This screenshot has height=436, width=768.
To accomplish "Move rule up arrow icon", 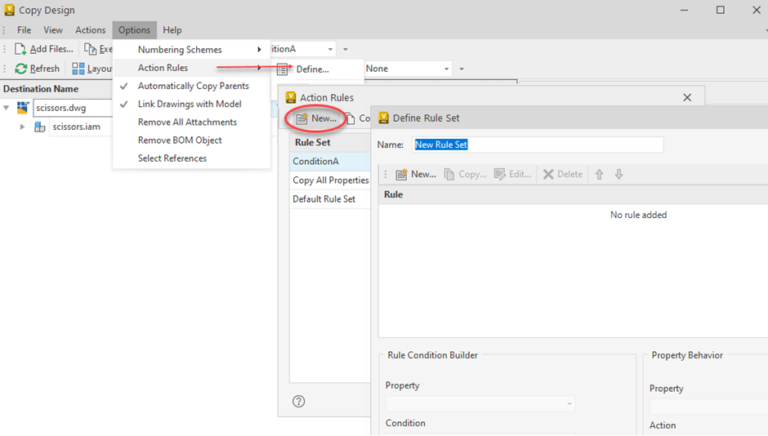I will (x=599, y=174).
